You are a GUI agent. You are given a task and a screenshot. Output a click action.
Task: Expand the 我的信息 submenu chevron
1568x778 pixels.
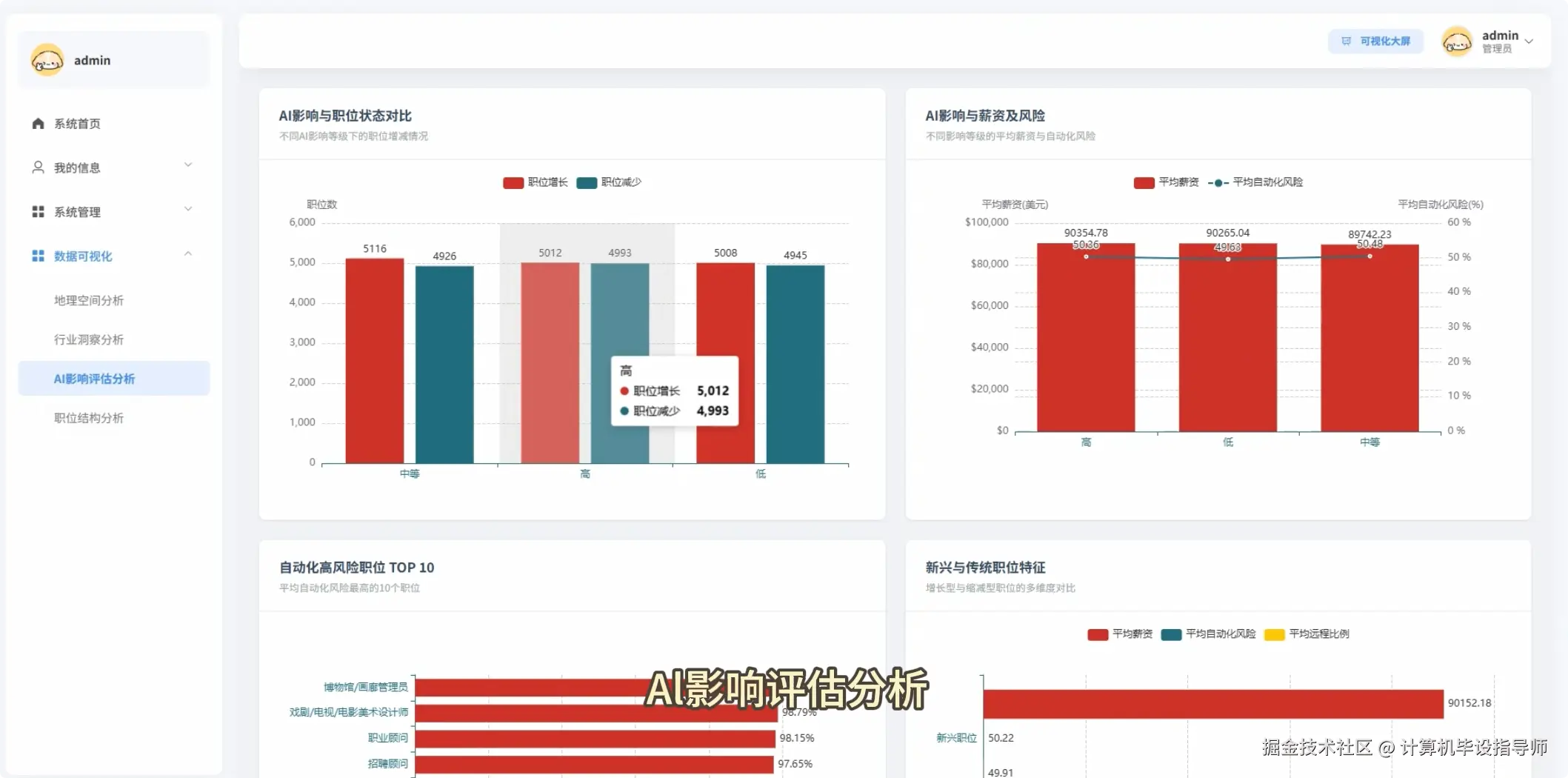point(188,165)
